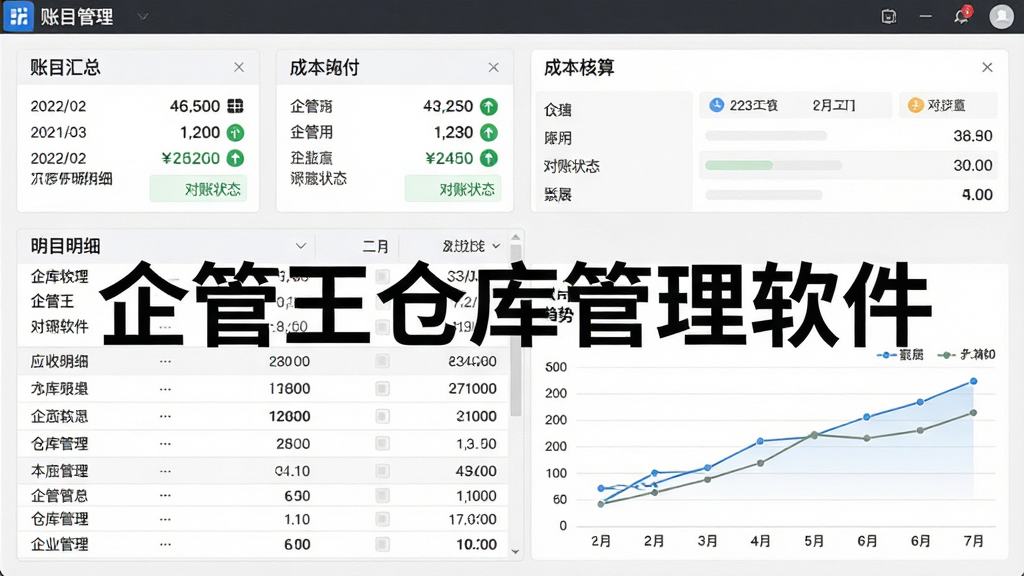Toggle checkbox in 本库管理 row
This screenshot has width=1024, height=576.
tap(383, 471)
